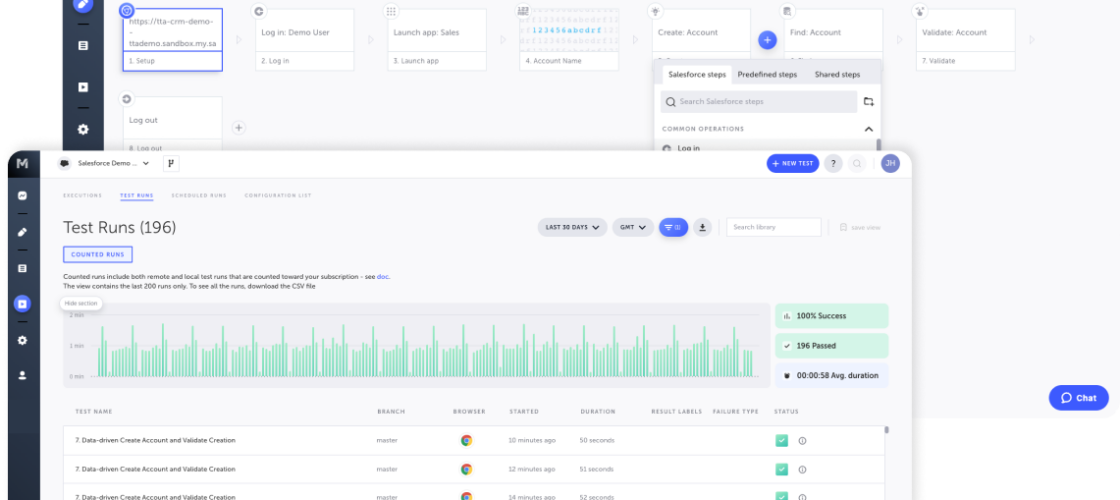
Task: Click the search magnifier in the top bar
Action: 857,164
